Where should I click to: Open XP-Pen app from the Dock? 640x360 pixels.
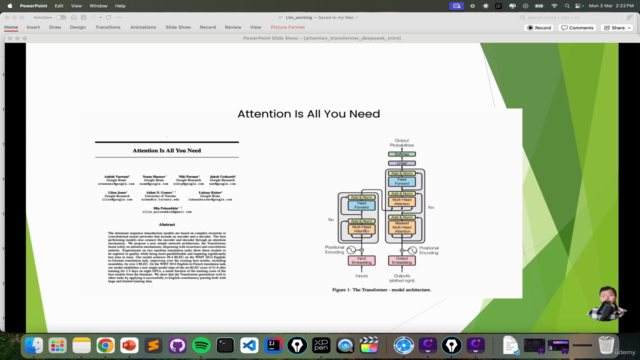click(x=321, y=345)
